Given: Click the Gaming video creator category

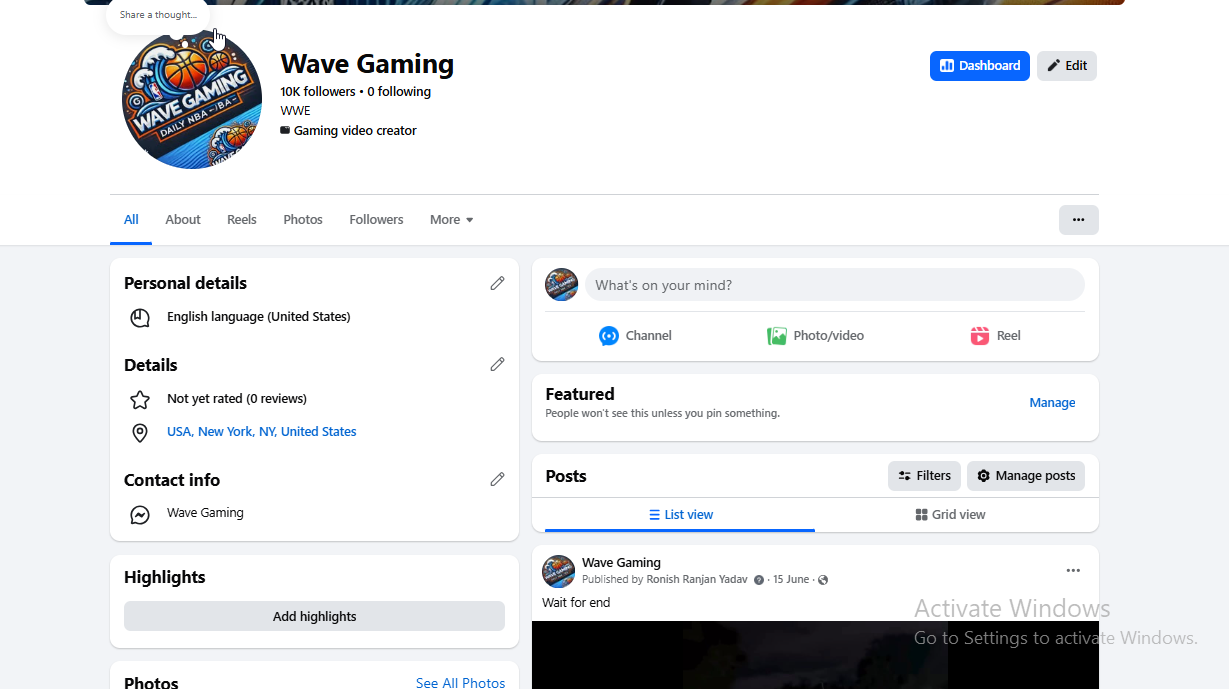Looking at the screenshot, I should (x=355, y=131).
